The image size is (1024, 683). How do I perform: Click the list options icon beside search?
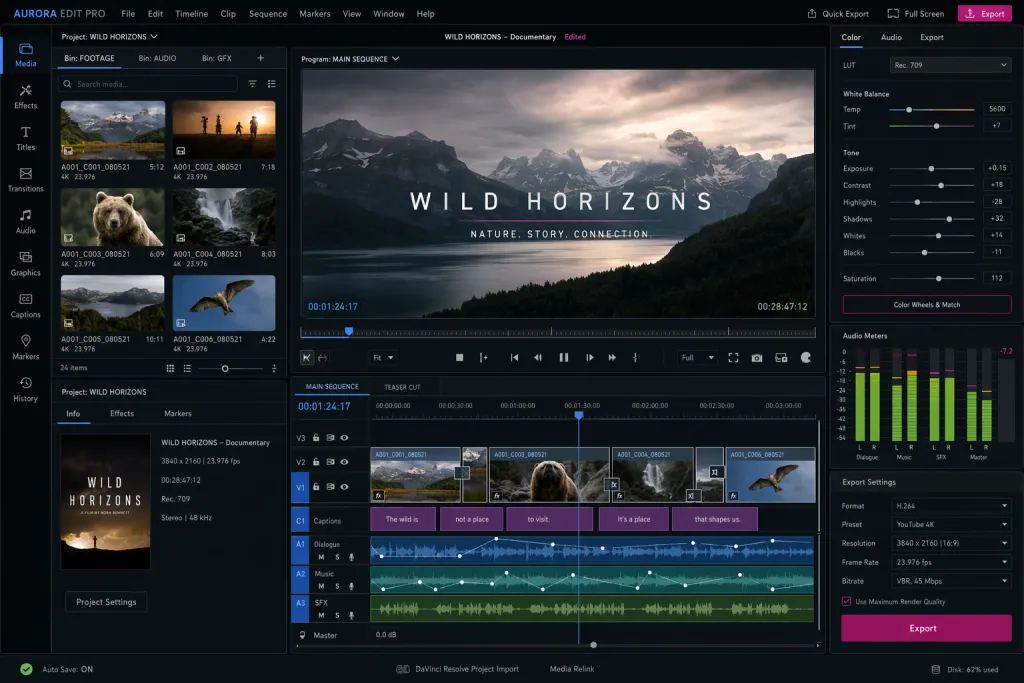click(272, 84)
